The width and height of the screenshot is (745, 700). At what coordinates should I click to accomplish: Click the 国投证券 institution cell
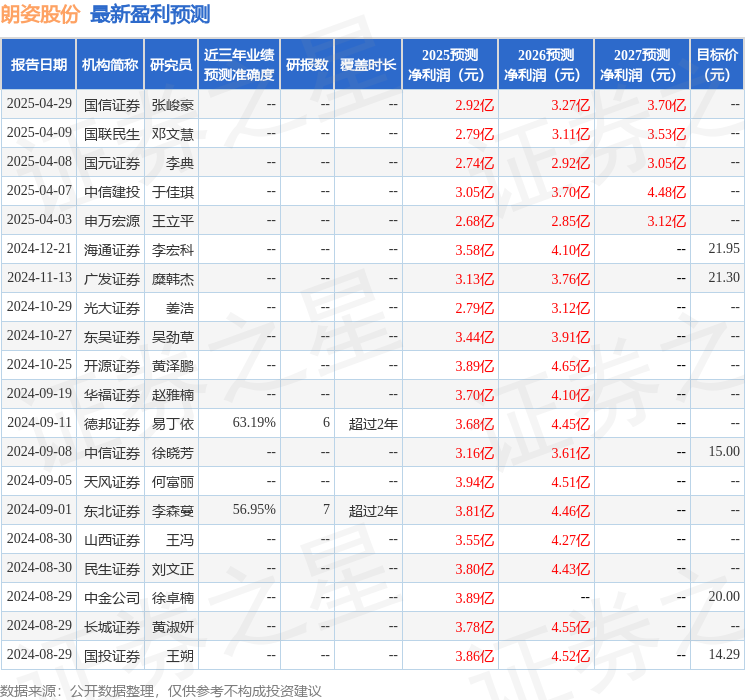(x=112, y=656)
